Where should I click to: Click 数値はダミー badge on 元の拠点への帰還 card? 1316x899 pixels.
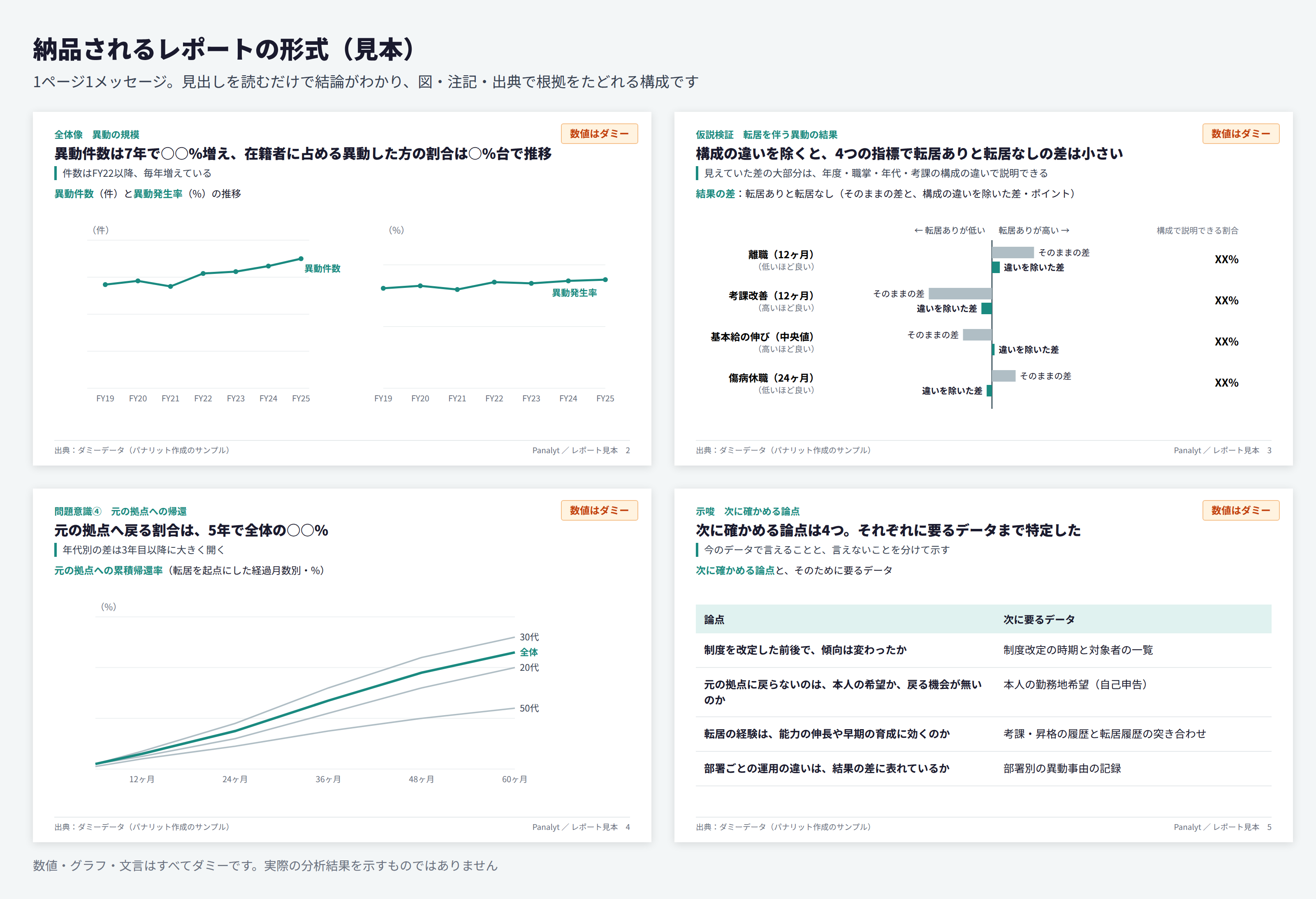[599, 510]
